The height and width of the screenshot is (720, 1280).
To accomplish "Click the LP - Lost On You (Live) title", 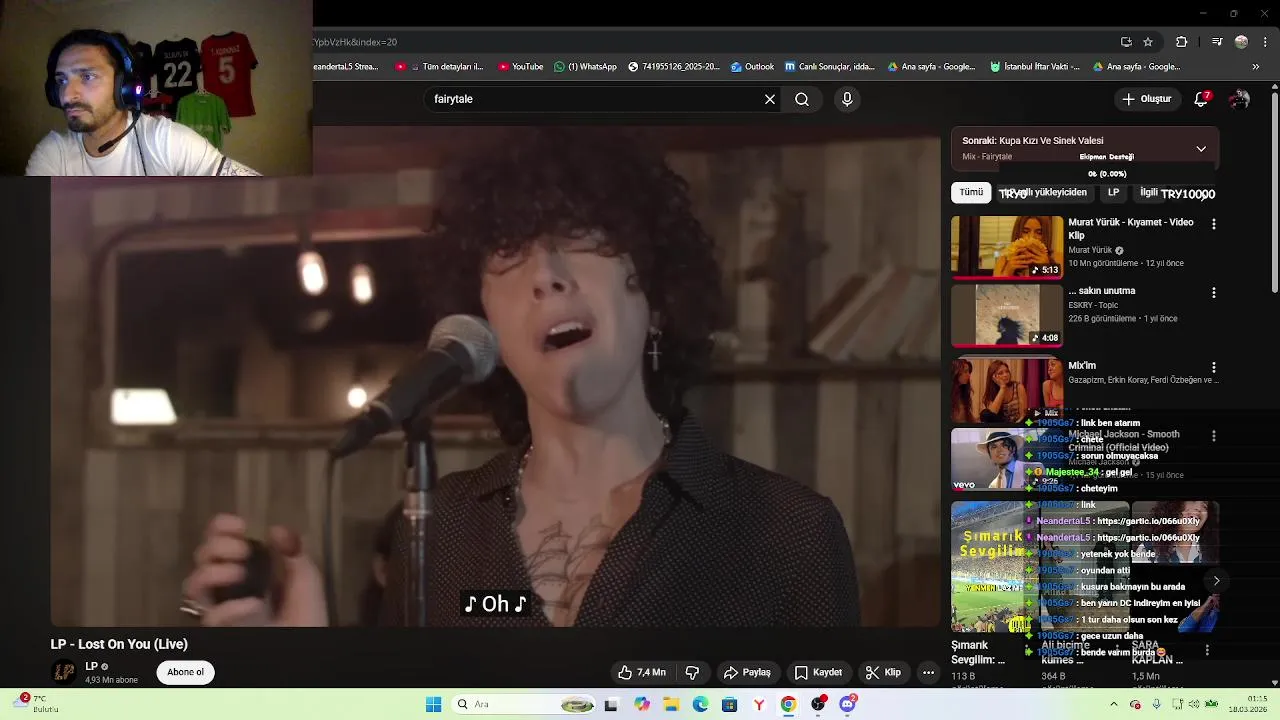I will pos(119,644).
